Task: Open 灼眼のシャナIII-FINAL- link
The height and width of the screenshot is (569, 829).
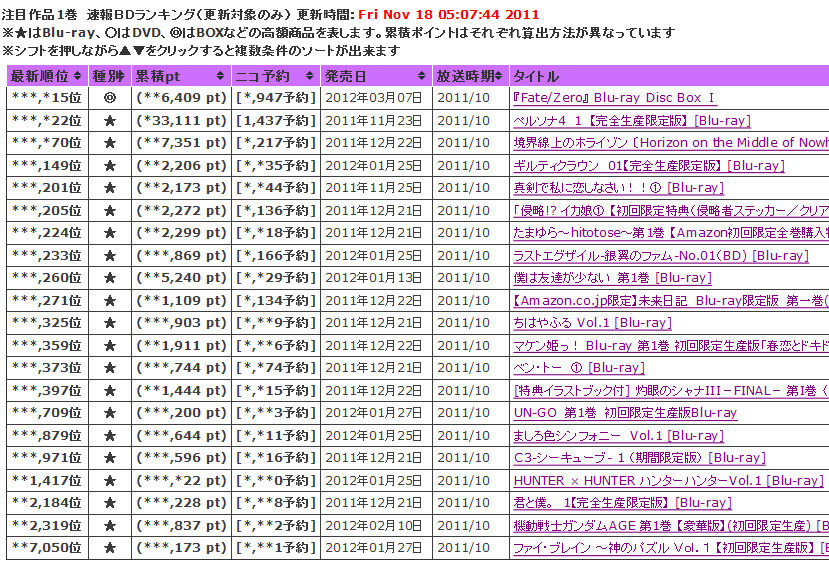Action: pos(671,390)
